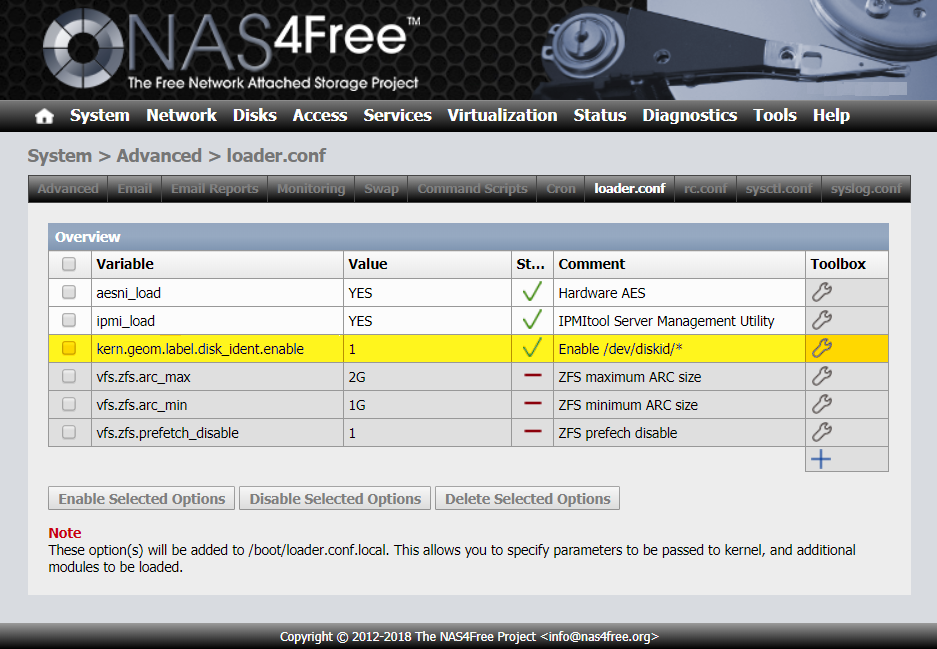Click the Home icon in navigation bar
Viewport: 937px width, 649px height.
[x=44, y=116]
